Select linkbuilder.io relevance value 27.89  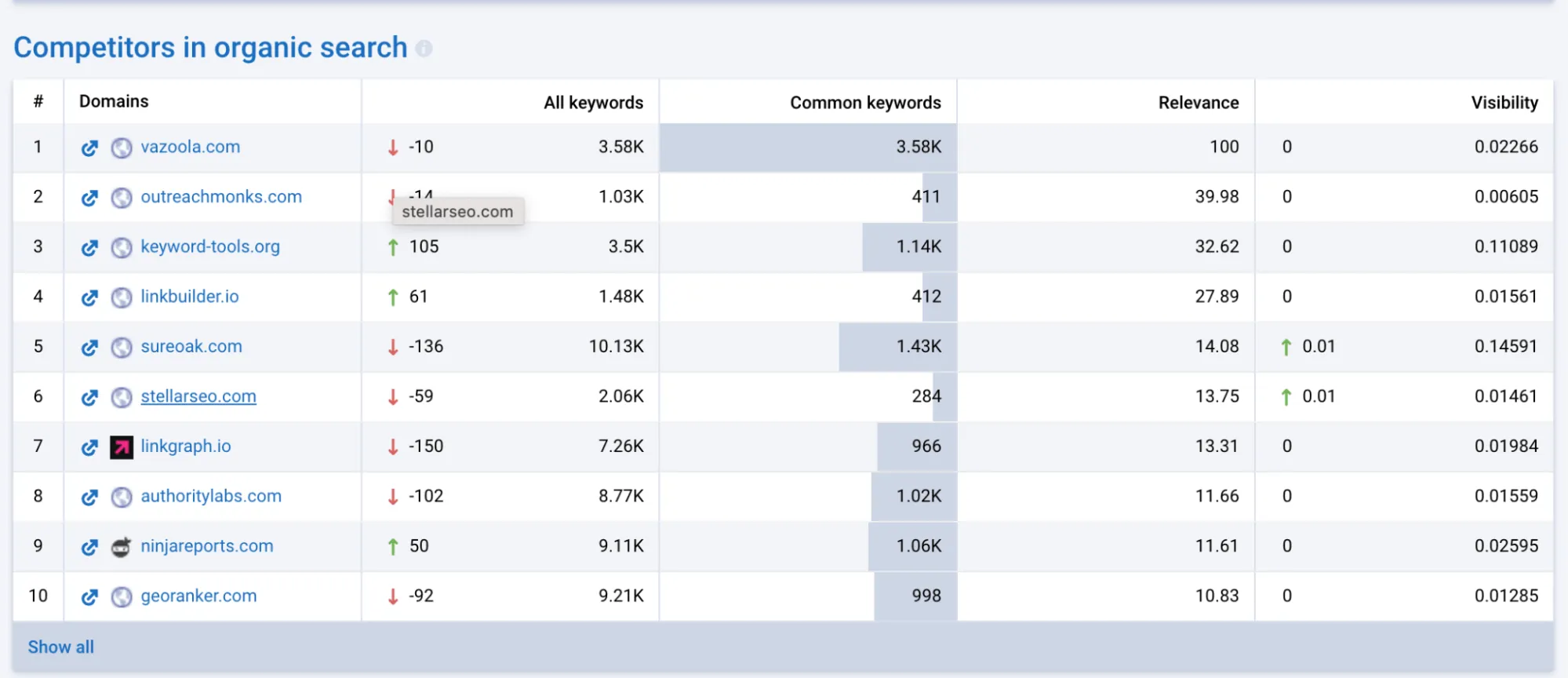point(1217,297)
